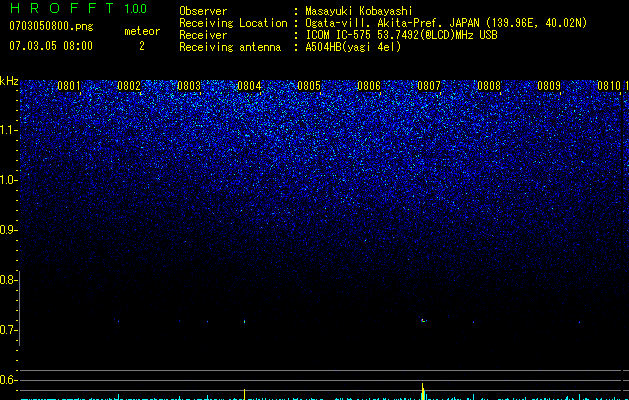This screenshot has height=400, width=629.
Task: Click the location text Ogata-vill. Akita-Pref. JAPAN
Action: [392, 23]
